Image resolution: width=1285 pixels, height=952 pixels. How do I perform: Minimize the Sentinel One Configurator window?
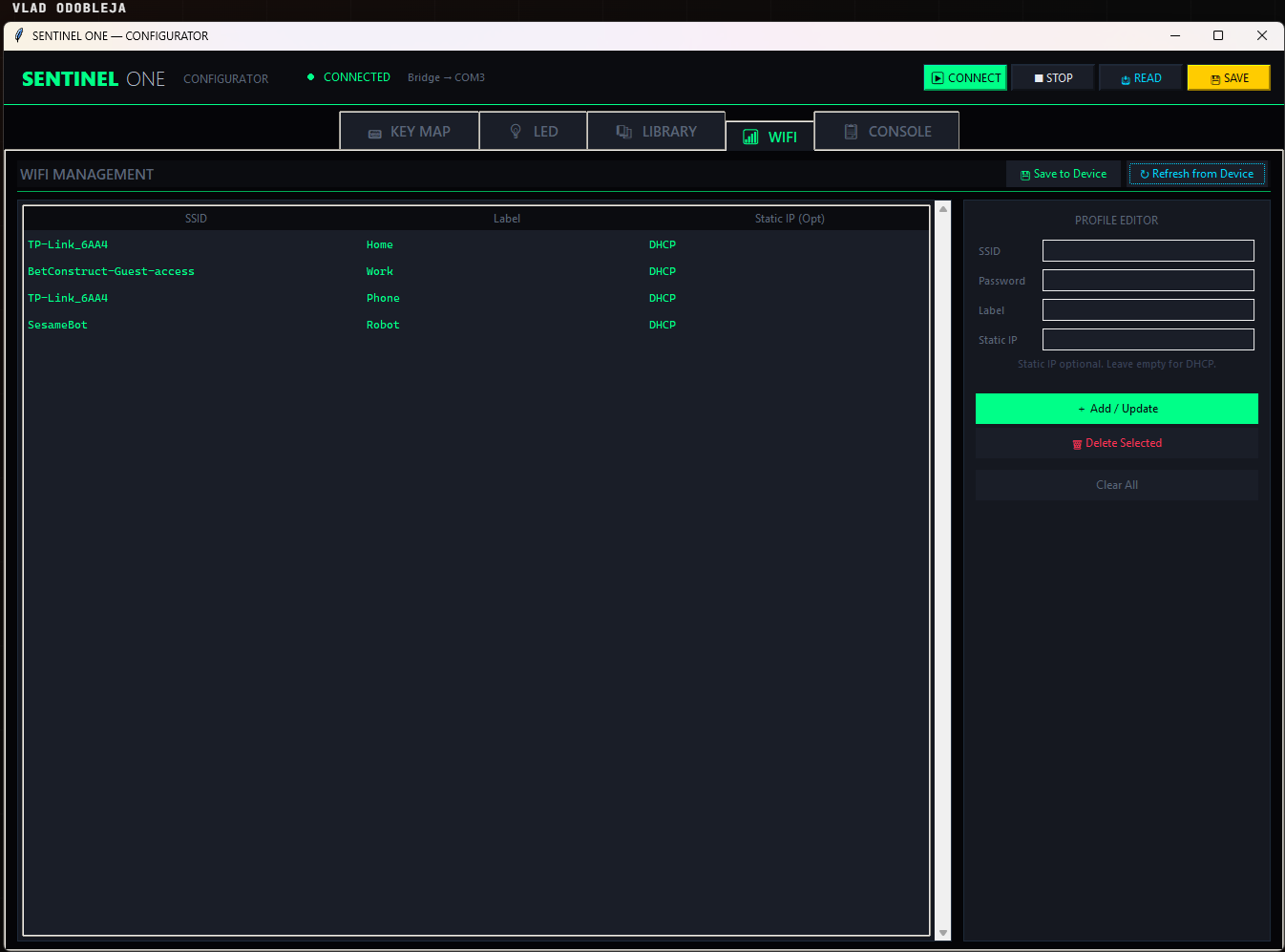point(1175,35)
